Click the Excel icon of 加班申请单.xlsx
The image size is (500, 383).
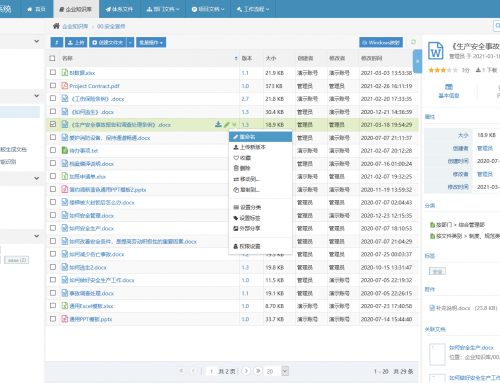(x=65, y=176)
